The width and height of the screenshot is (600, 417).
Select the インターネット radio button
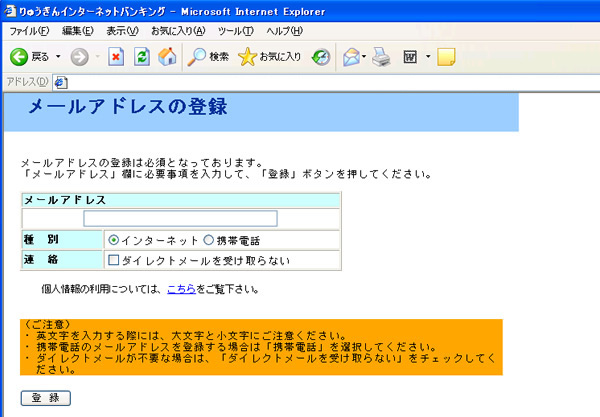coord(113,240)
